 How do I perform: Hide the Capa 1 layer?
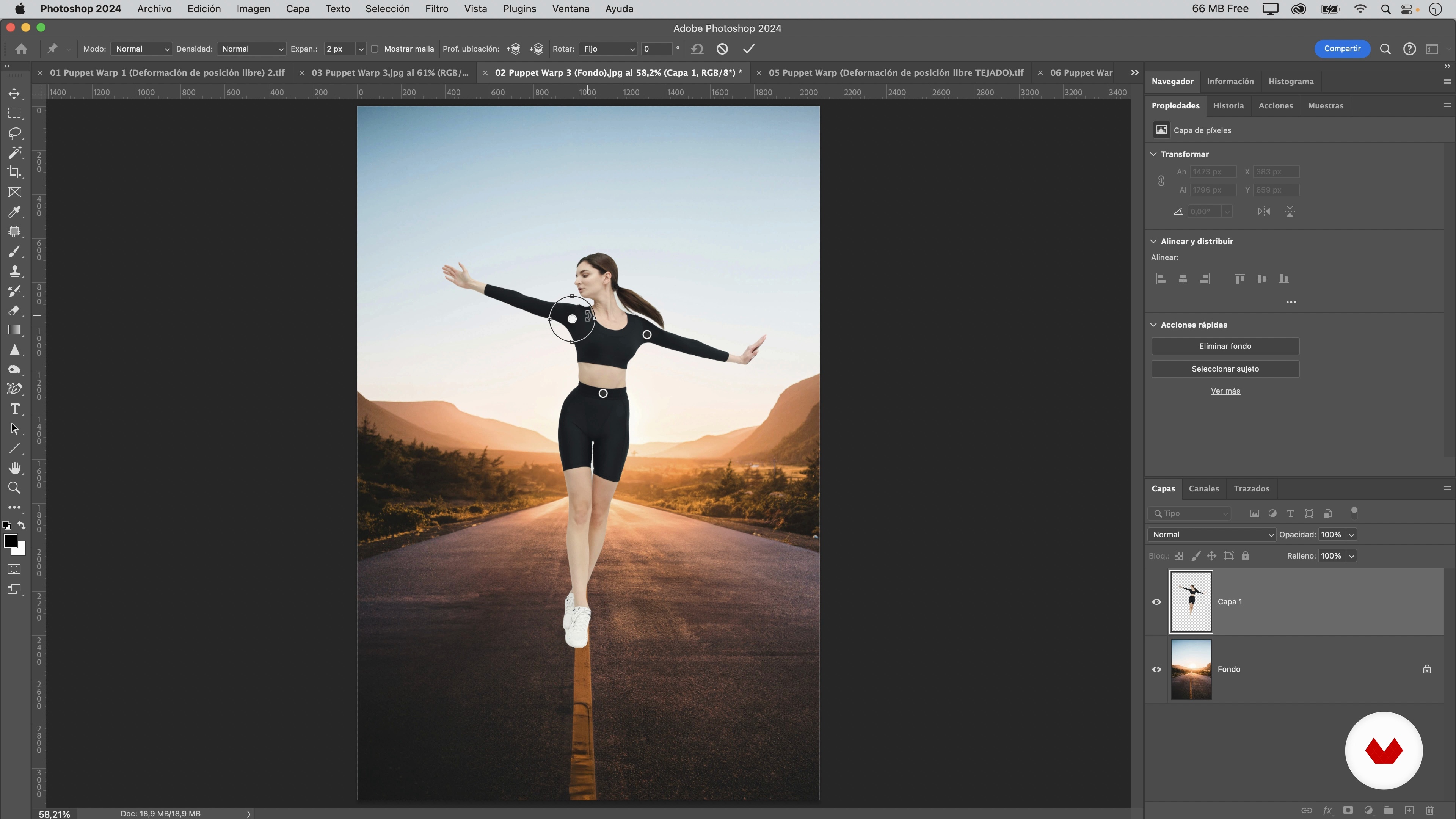pos(1156,602)
